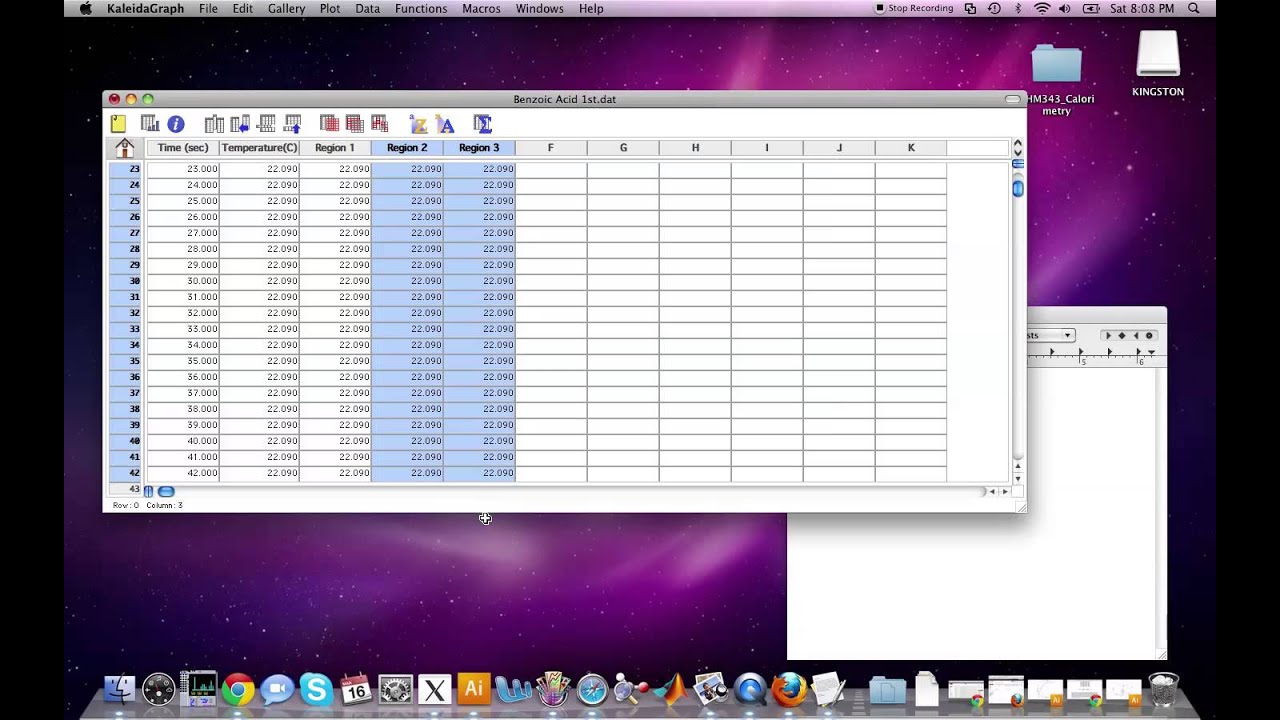Click the descending sort A icon
1280x720 pixels.
[445, 124]
